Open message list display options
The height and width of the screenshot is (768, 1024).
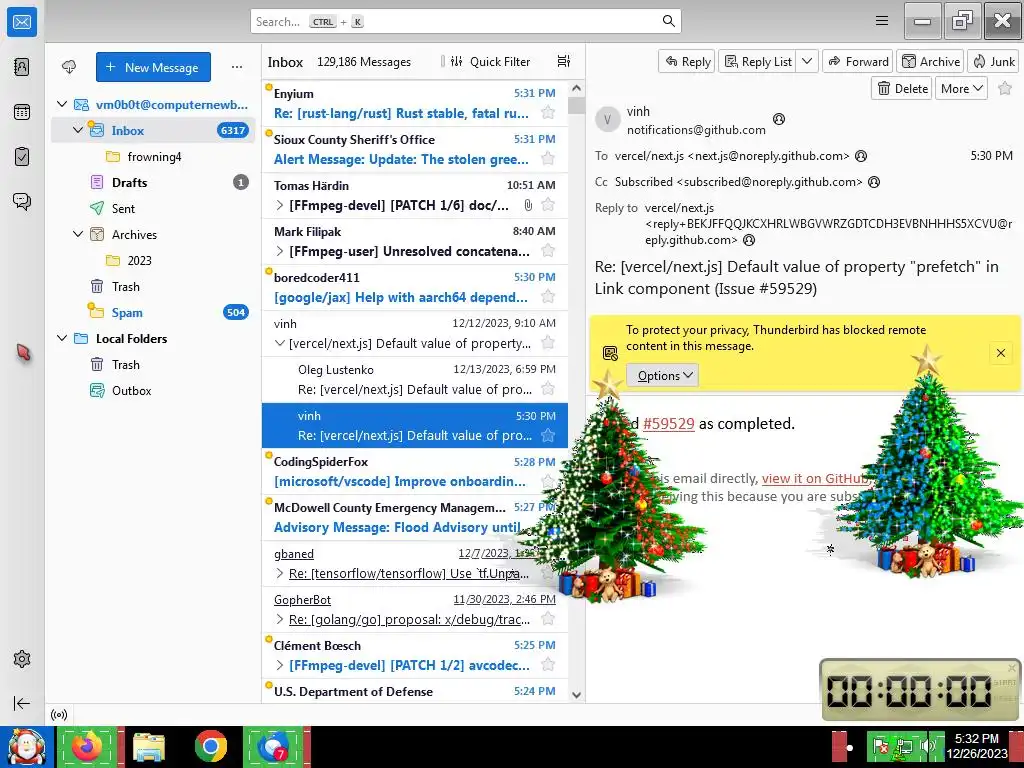[564, 61]
